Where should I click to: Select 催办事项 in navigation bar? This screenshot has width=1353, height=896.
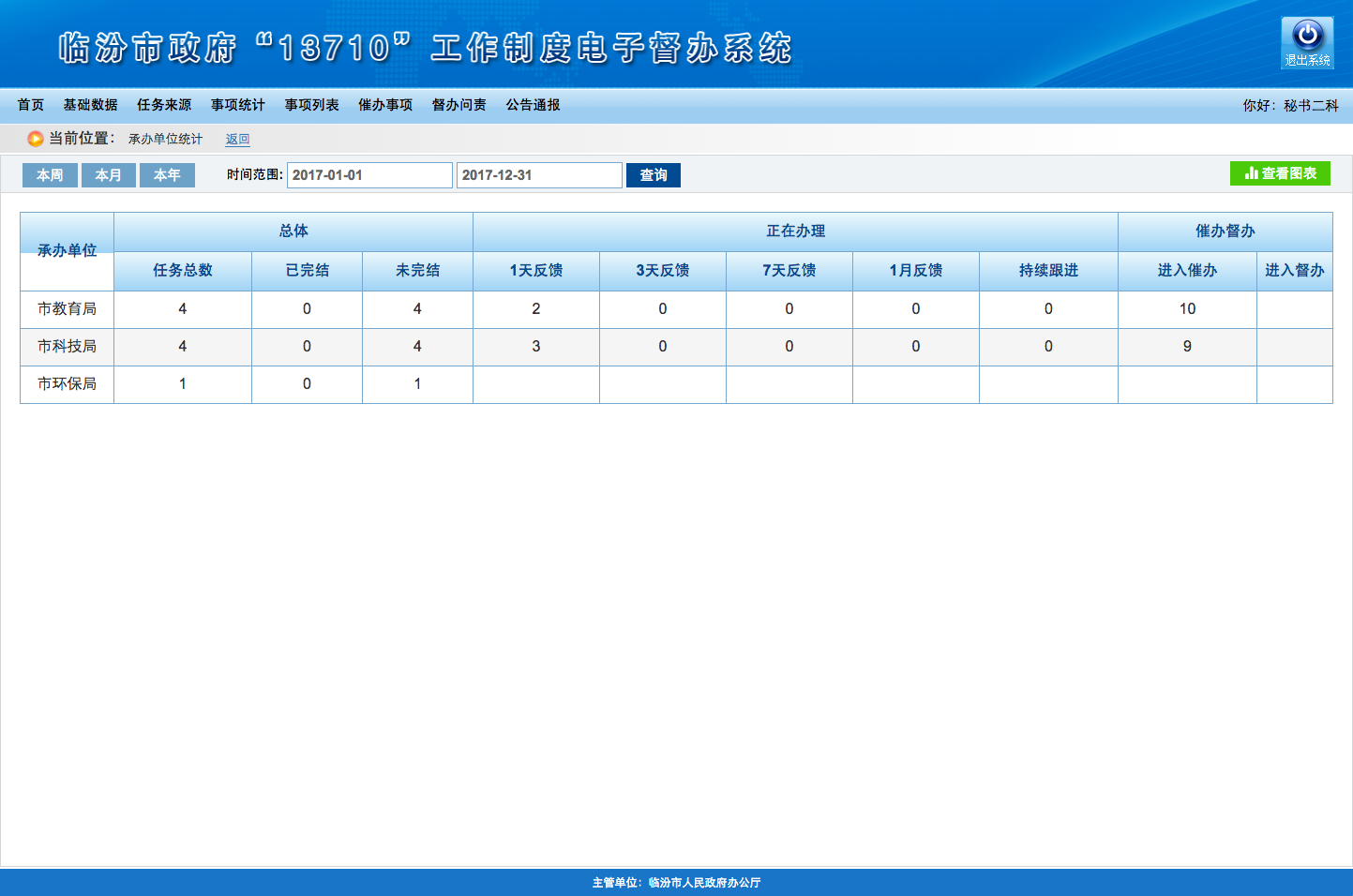pyautogui.click(x=385, y=105)
